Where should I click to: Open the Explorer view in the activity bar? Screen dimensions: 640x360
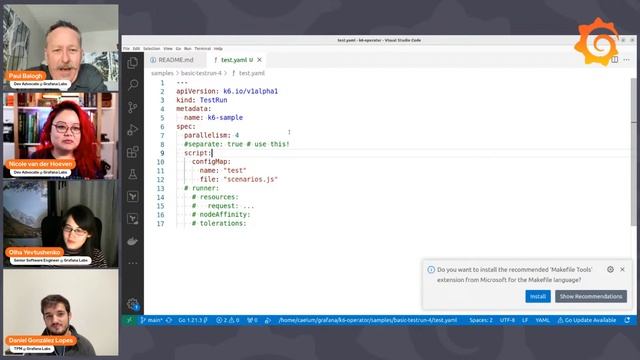click(133, 62)
